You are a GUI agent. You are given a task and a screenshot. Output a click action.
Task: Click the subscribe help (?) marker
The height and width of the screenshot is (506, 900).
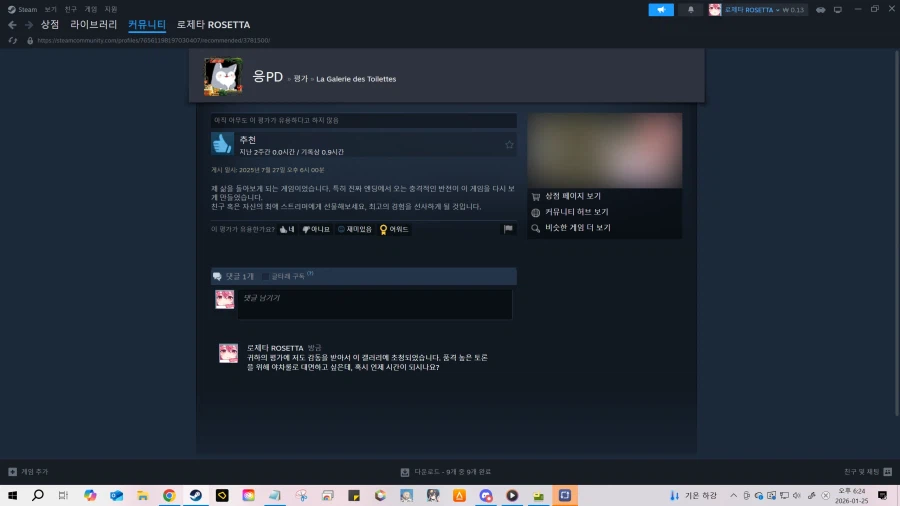[x=310, y=274]
